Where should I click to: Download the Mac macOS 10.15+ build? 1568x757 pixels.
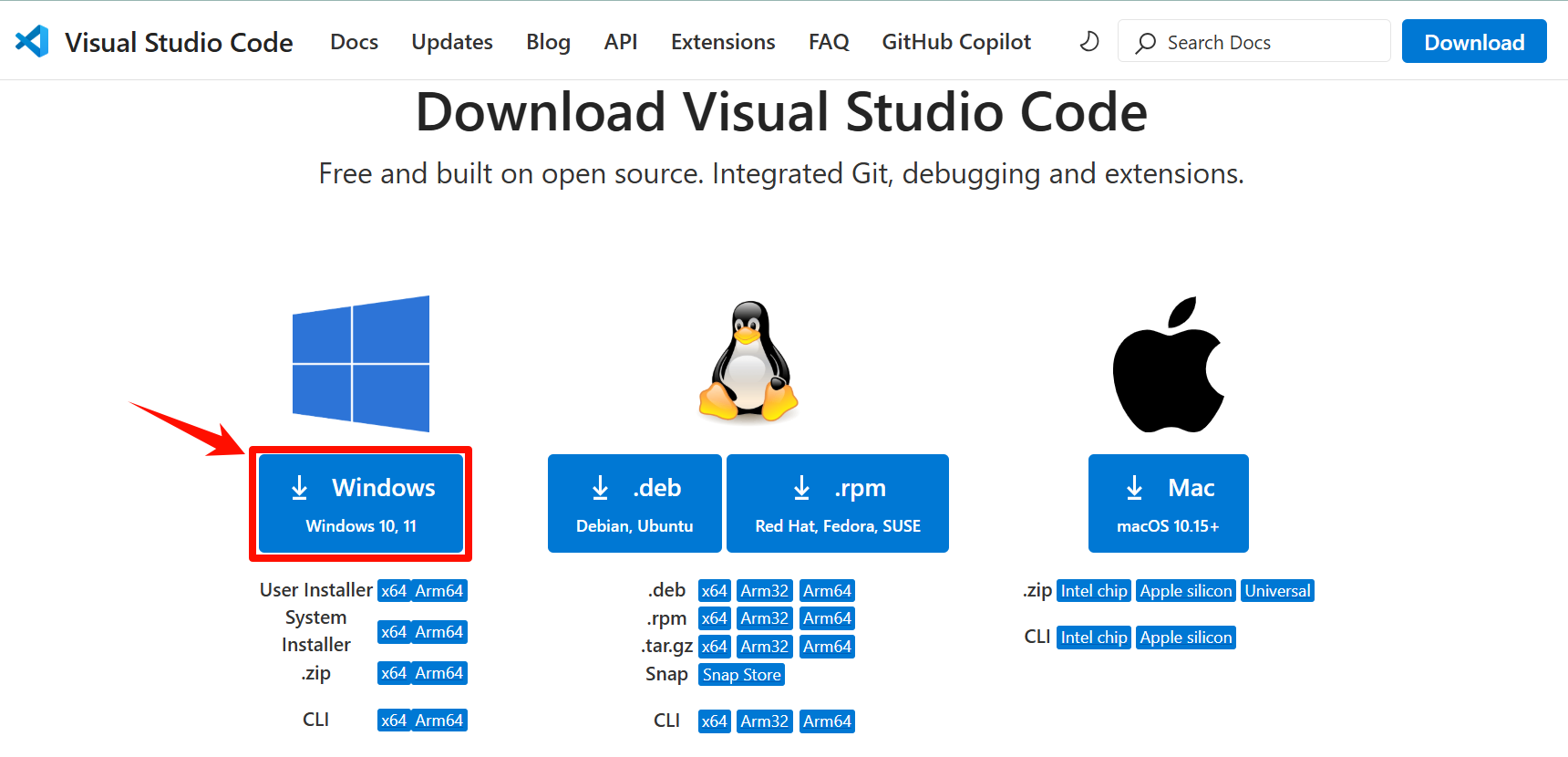1169,503
